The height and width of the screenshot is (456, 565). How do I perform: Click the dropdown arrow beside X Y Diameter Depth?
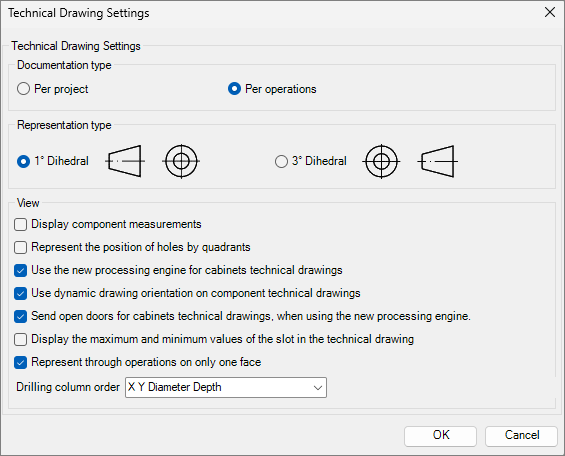317,388
